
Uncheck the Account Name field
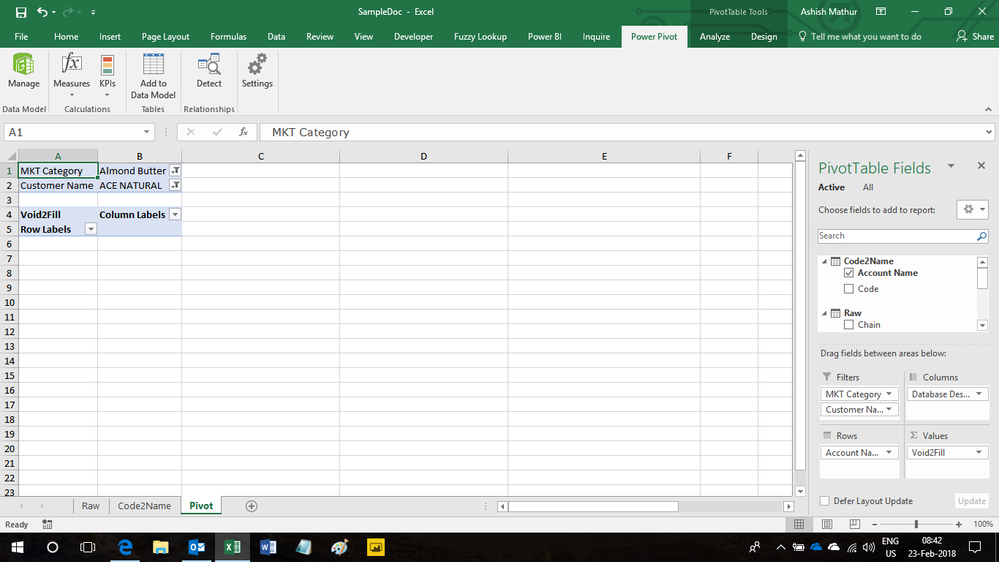point(849,273)
